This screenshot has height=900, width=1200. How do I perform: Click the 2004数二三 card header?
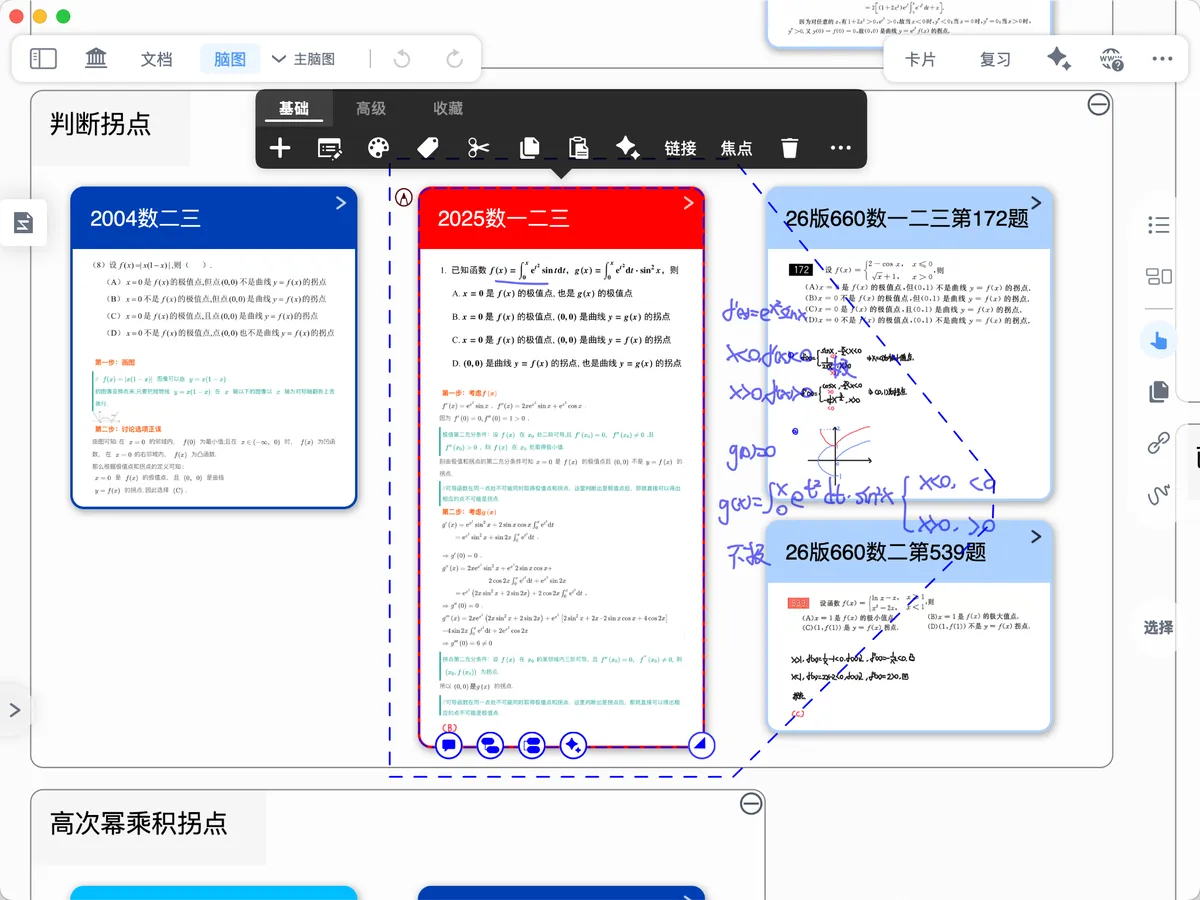pos(214,218)
